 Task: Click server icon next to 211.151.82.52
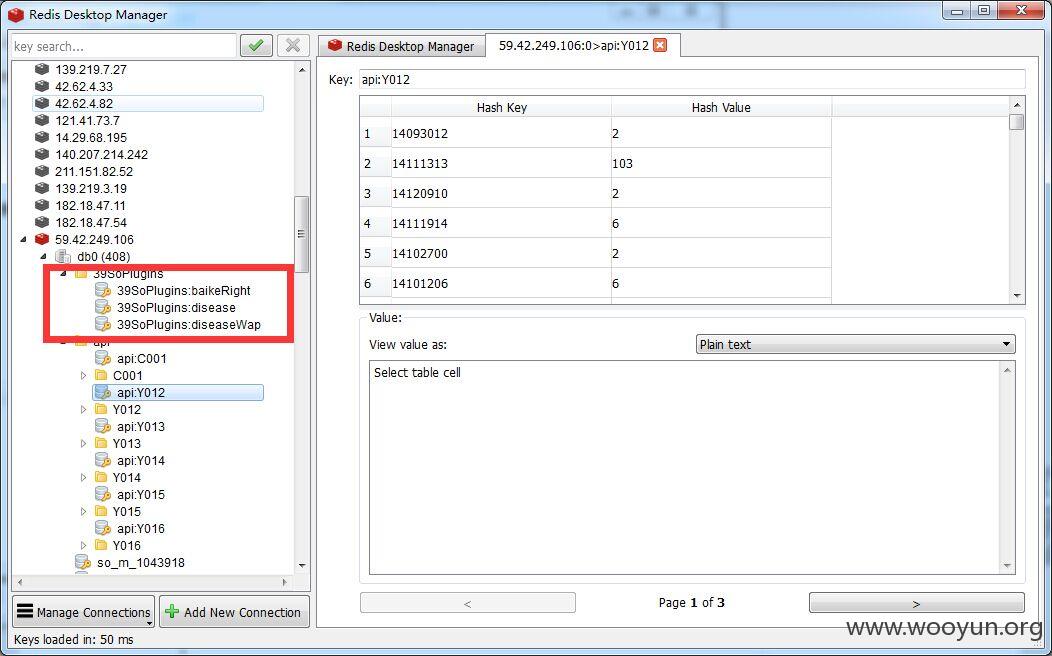click(42, 171)
